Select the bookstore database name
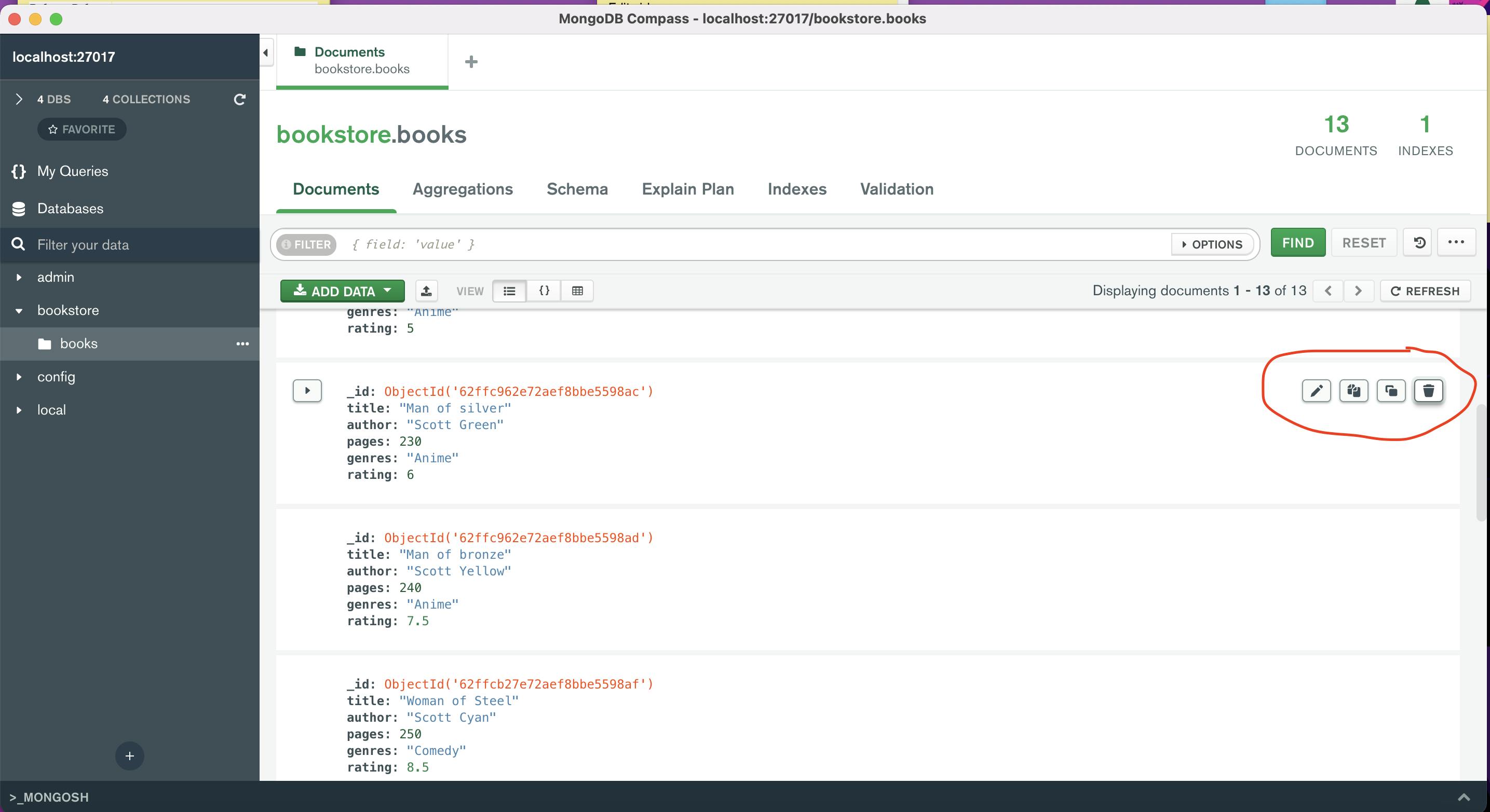The image size is (1490, 812). [68, 310]
